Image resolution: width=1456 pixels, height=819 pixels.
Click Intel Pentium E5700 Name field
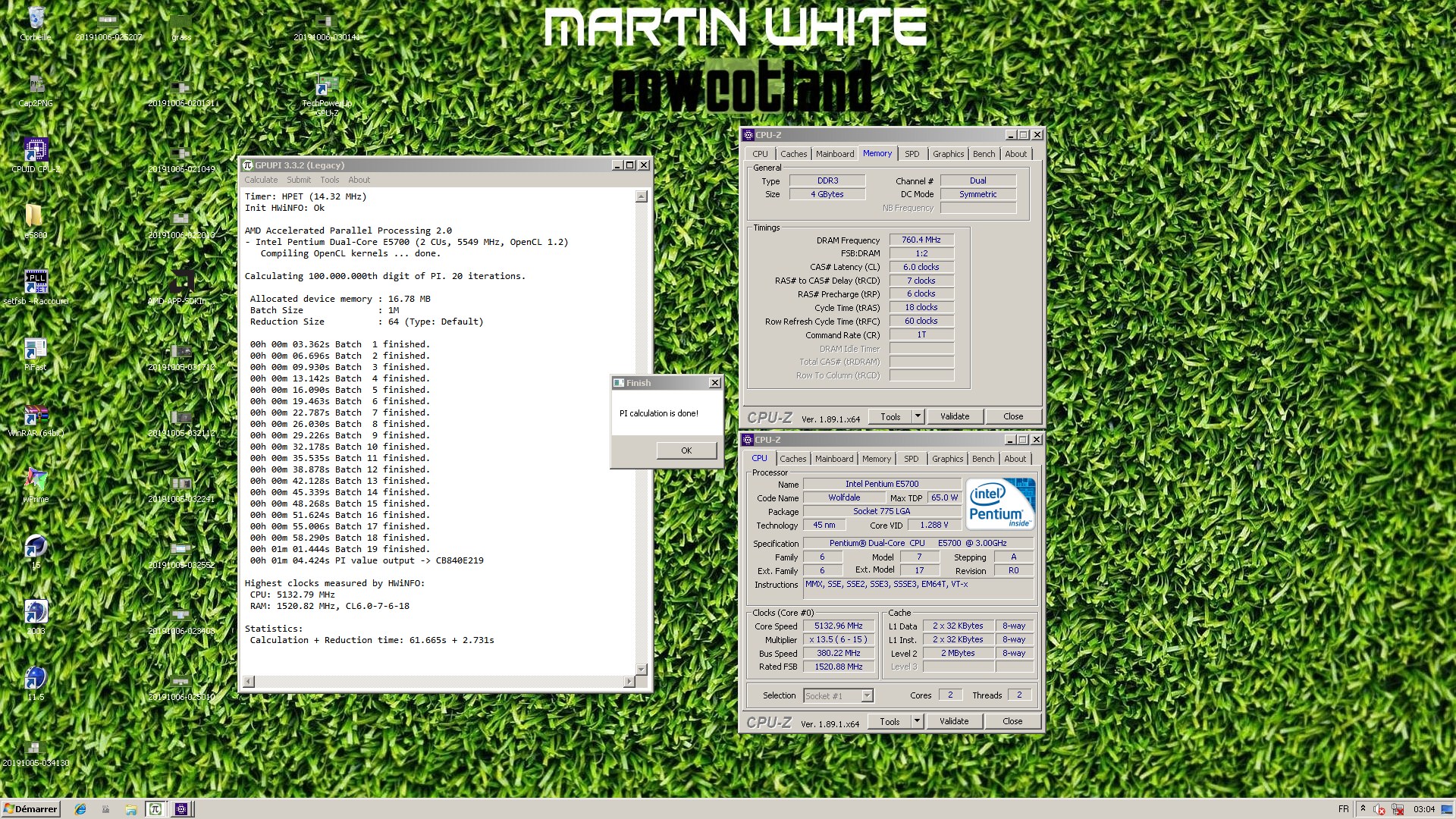882,484
